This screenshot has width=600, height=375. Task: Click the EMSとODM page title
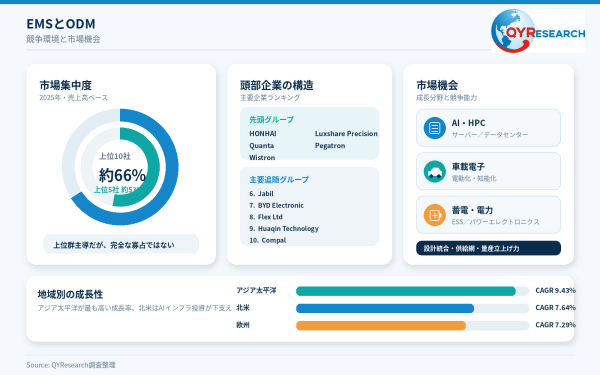point(61,24)
